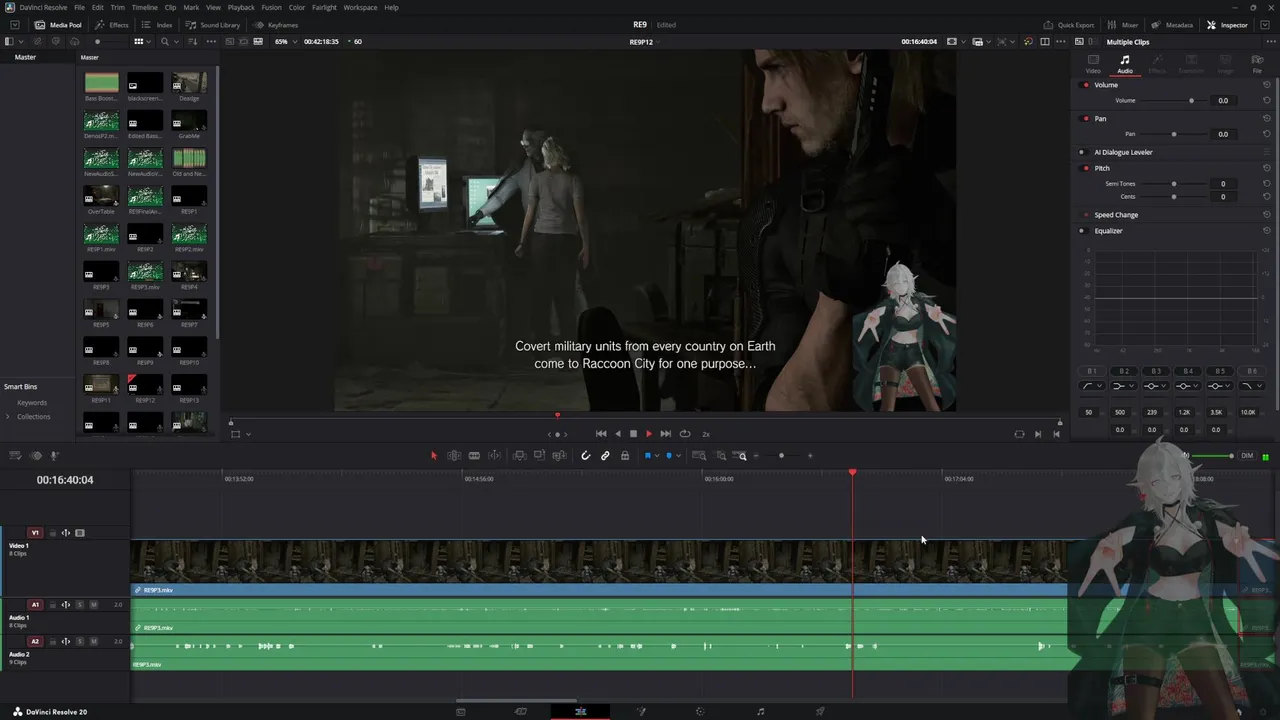Toggle Position Lock padlock icon

pos(625,456)
